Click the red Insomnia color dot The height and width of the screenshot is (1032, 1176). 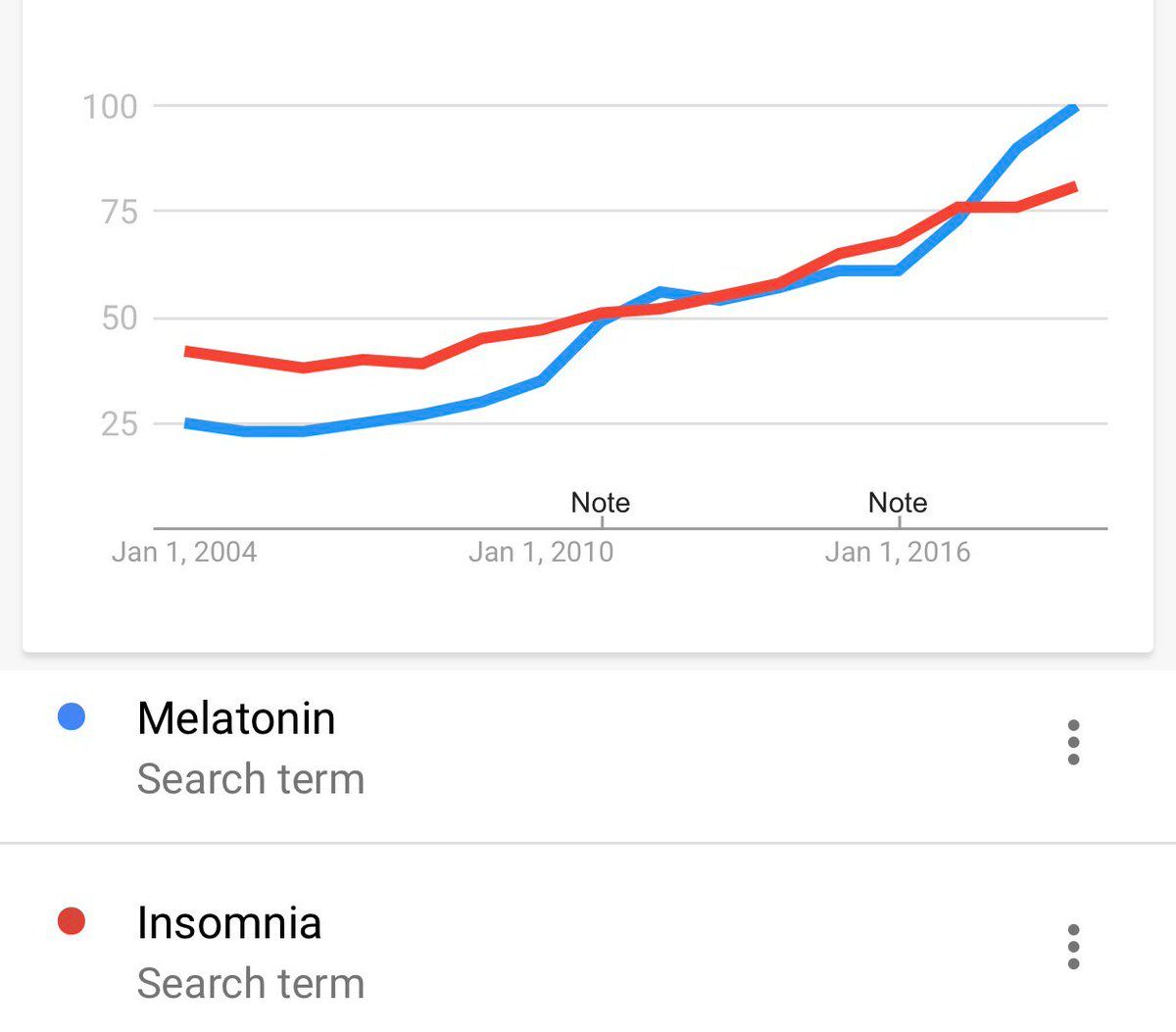(x=72, y=921)
